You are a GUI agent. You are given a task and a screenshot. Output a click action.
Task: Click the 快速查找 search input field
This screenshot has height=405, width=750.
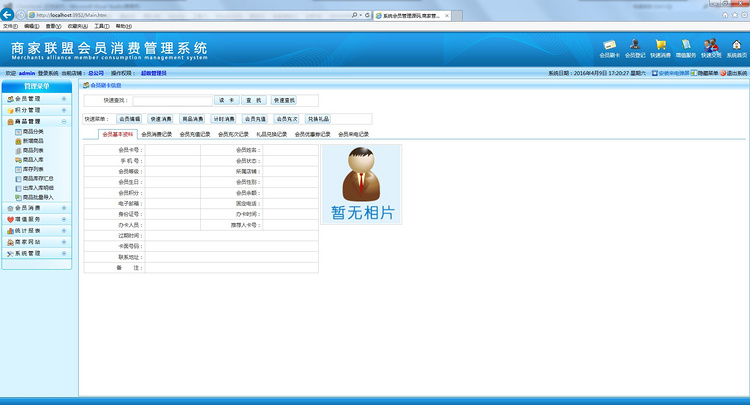pos(172,100)
